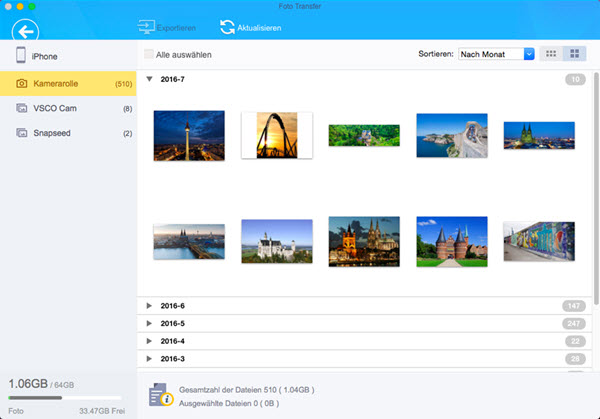Select the Berlin Wall graffiti photo
600x419 pixels.
538,241
